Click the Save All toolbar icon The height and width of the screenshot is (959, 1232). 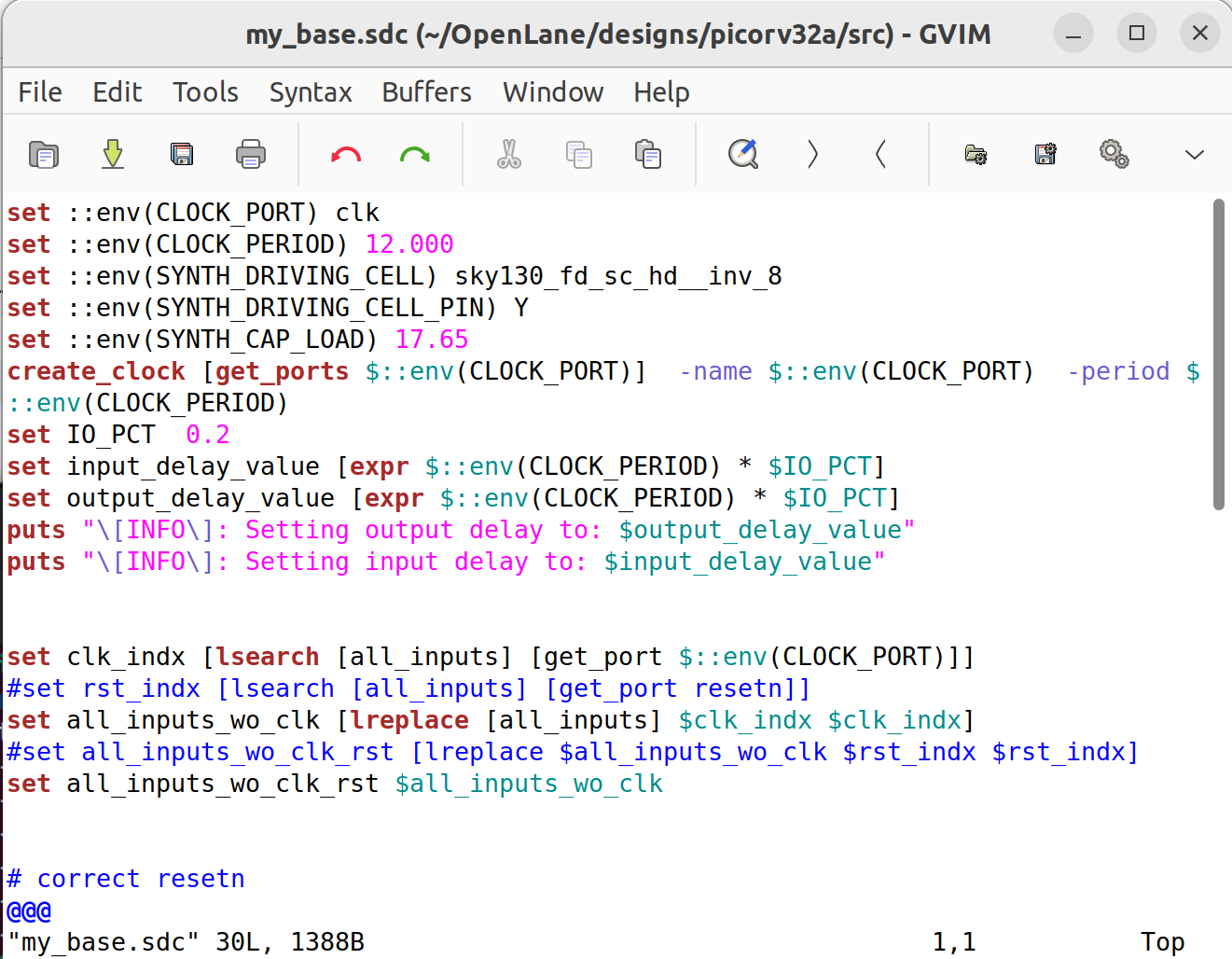tap(112, 154)
